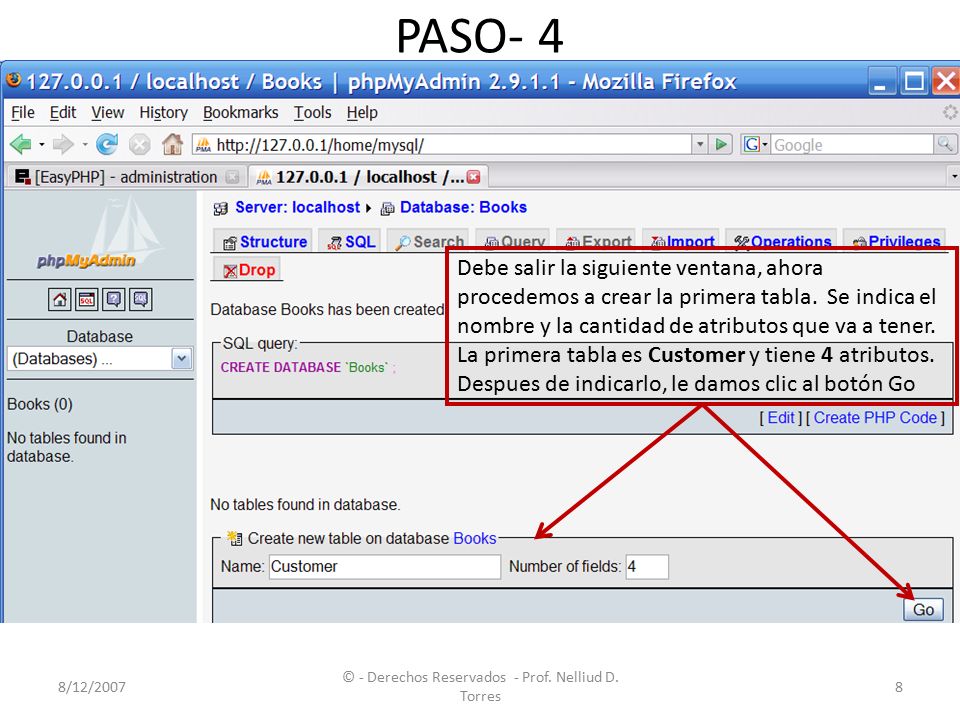The image size is (960, 720).
Task: Click the Server: localhost breadcrumb link
Action: tap(298, 208)
